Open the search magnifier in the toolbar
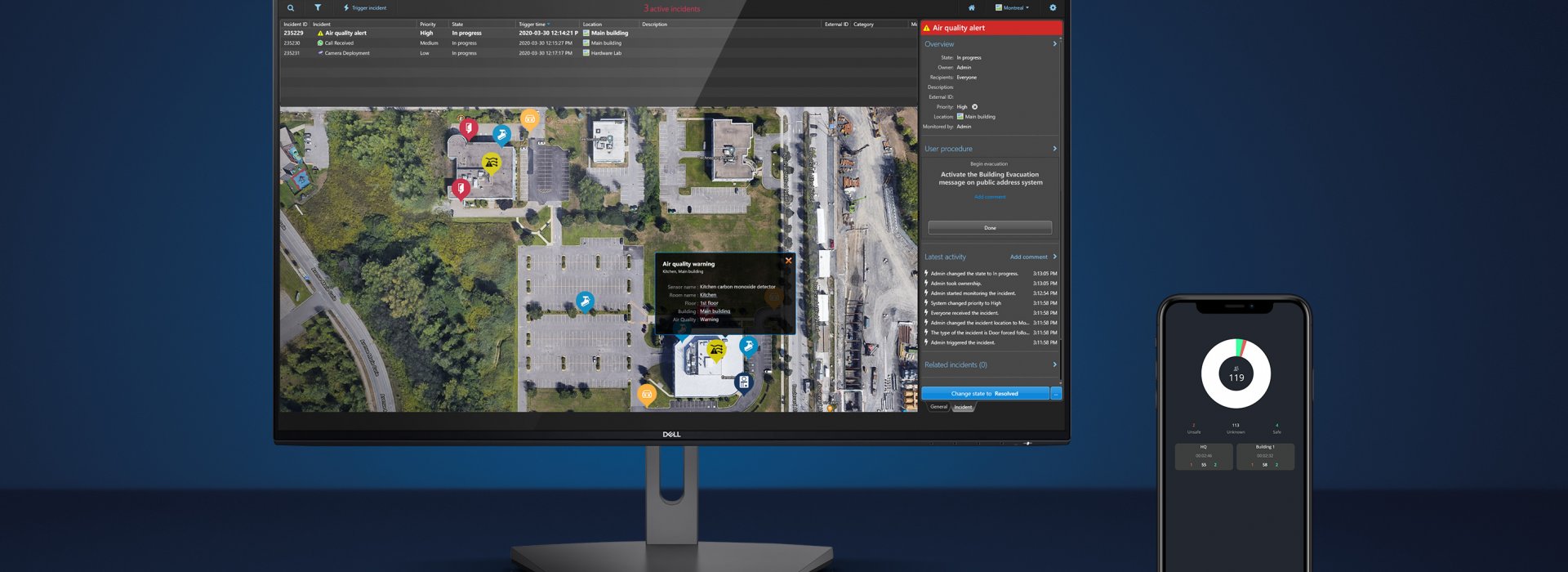 [290, 8]
